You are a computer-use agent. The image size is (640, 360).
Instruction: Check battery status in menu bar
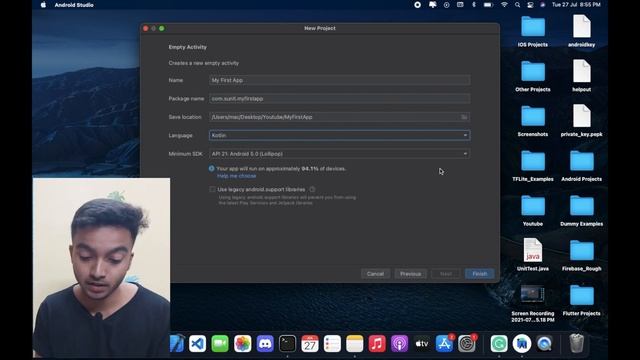click(488, 5)
